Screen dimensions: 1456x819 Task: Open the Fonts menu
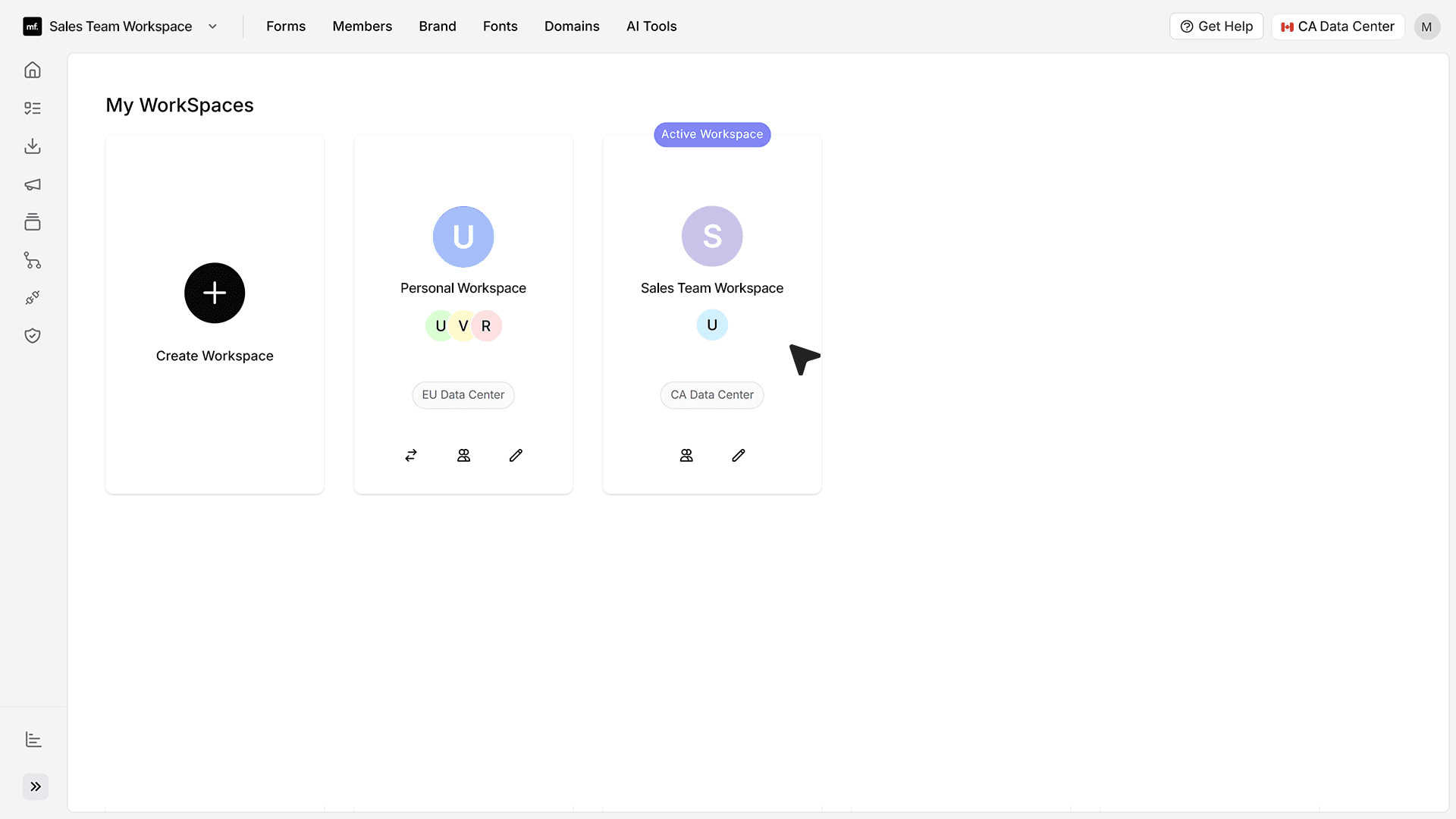(500, 27)
